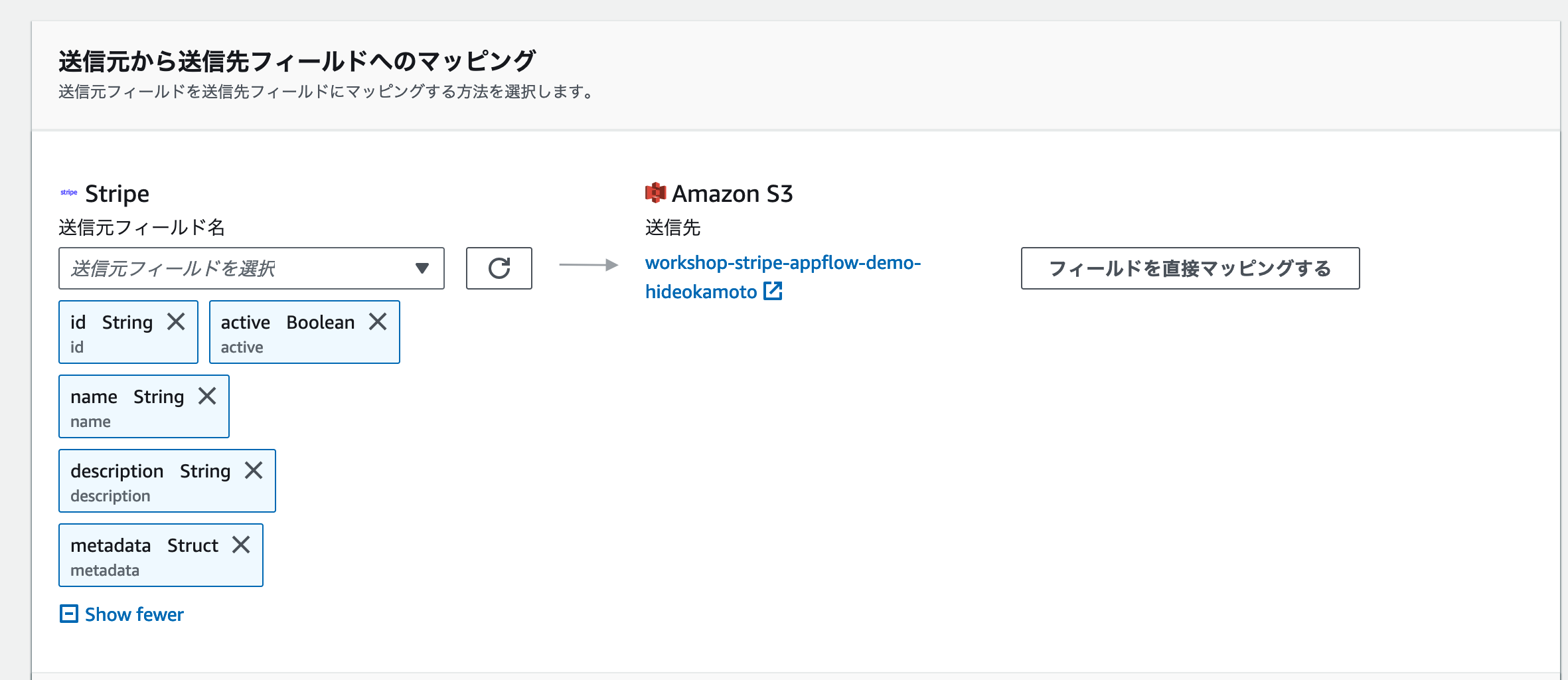1568x680 pixels.
Task: Remove the metadata Struct field chip
Action: (x=242, y=545)
